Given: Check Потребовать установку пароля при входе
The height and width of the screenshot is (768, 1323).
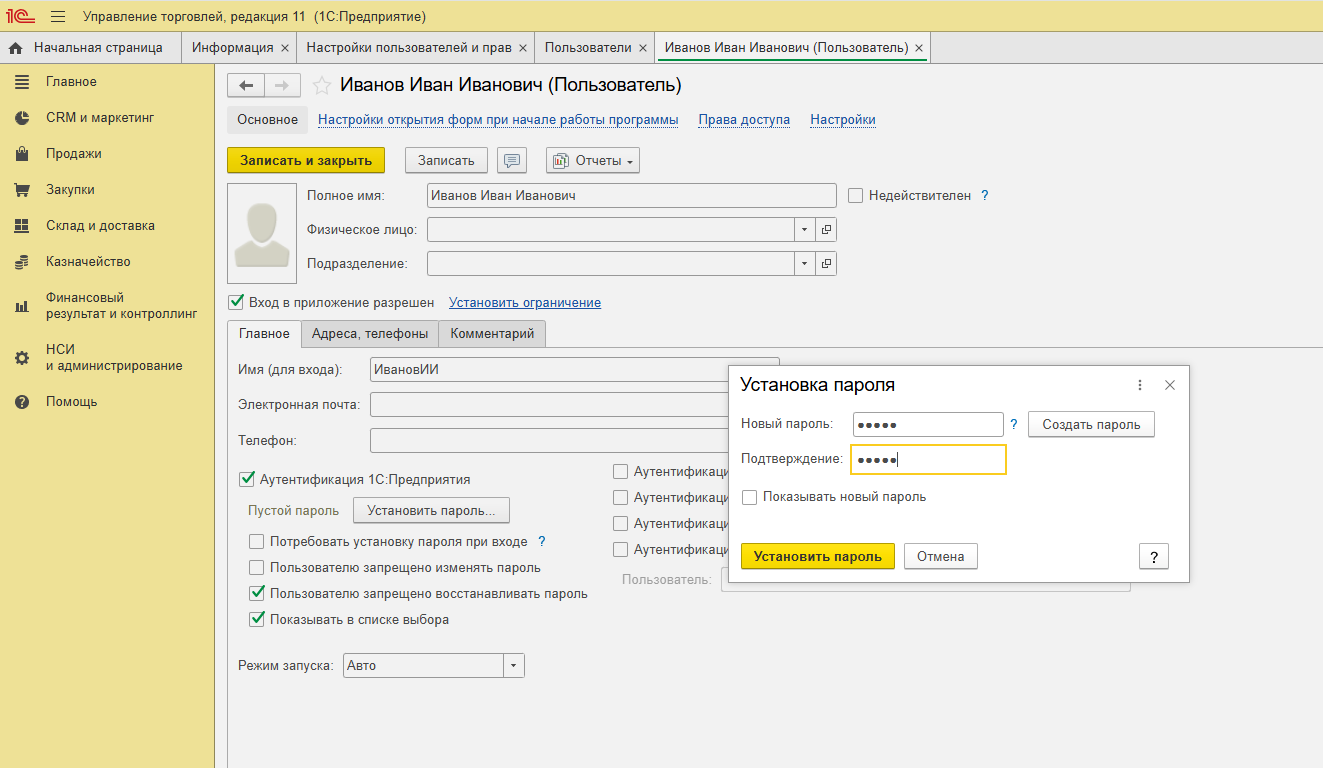Looking at the screenshot, I should pyautogui.click(x=257, y=542).
